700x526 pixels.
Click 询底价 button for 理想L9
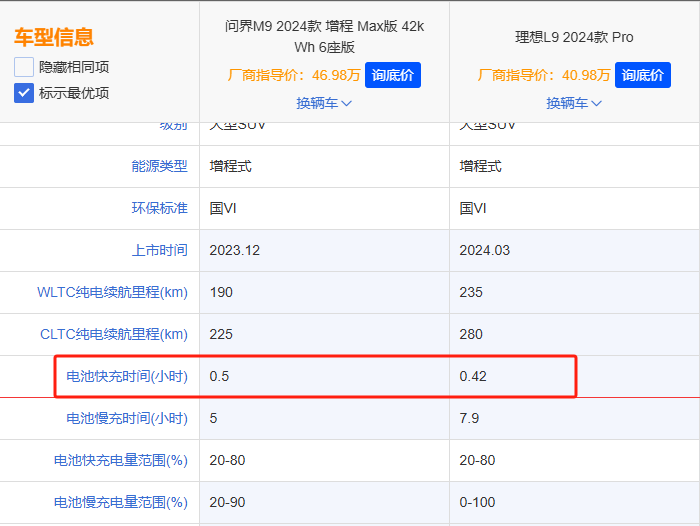643,75
